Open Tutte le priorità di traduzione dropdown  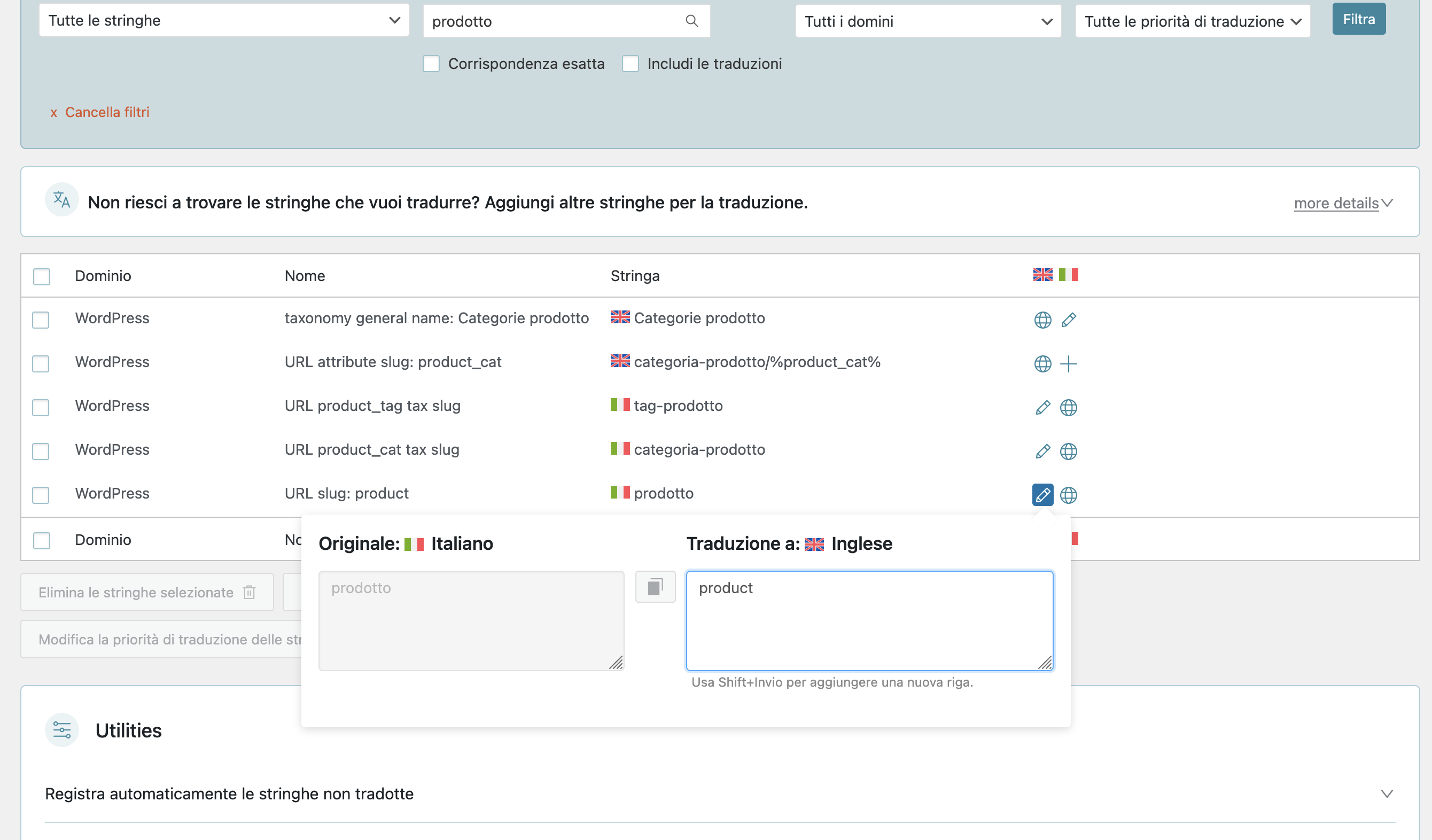click(1192, 21)
